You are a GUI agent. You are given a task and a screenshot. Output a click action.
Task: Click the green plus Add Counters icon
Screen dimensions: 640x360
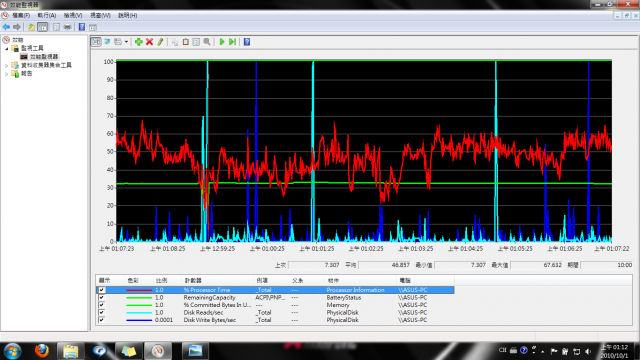point(139,42)
